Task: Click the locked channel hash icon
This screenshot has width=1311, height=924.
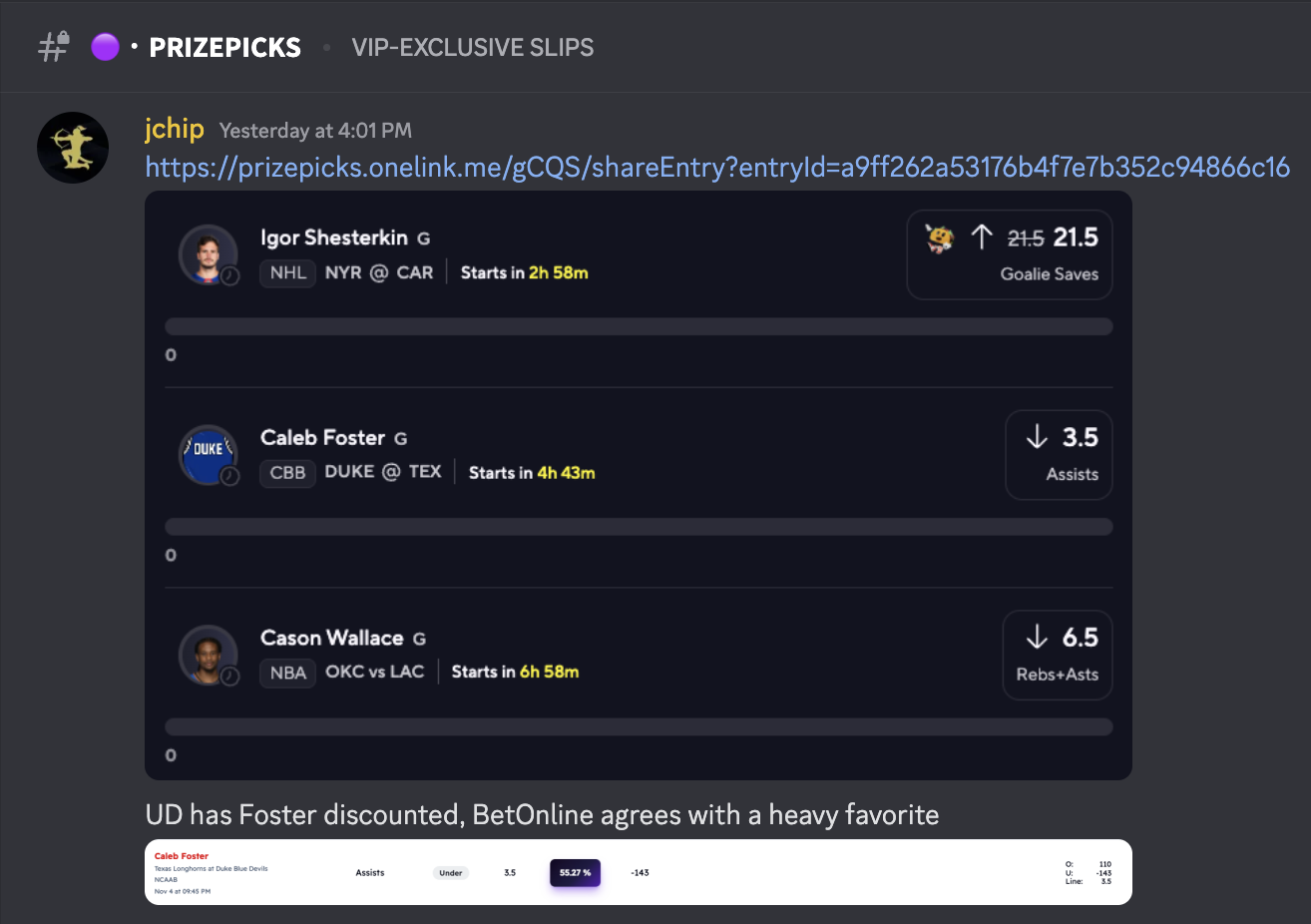Action: (x=53, y=47)
